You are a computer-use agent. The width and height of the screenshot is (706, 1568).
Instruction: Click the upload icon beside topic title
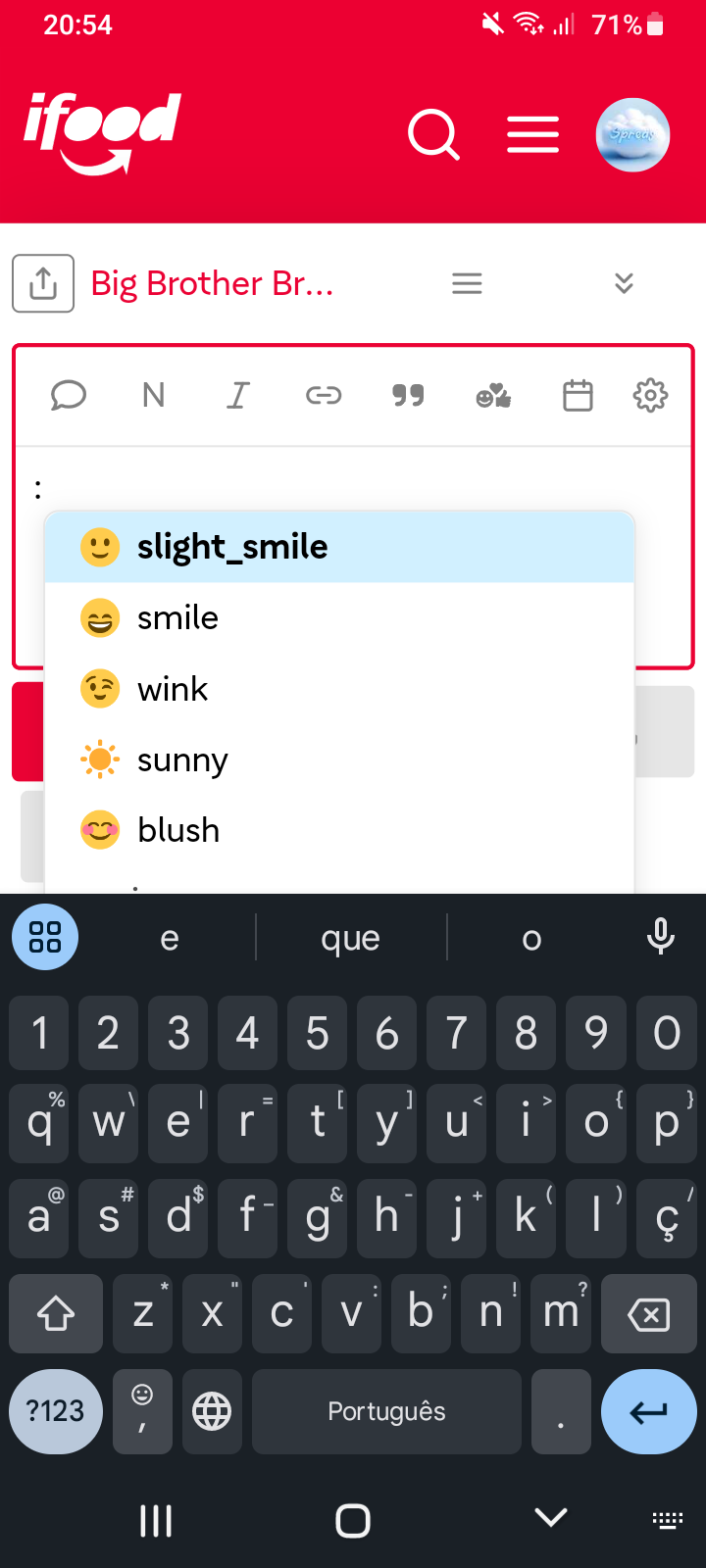[x=43, y=283]
